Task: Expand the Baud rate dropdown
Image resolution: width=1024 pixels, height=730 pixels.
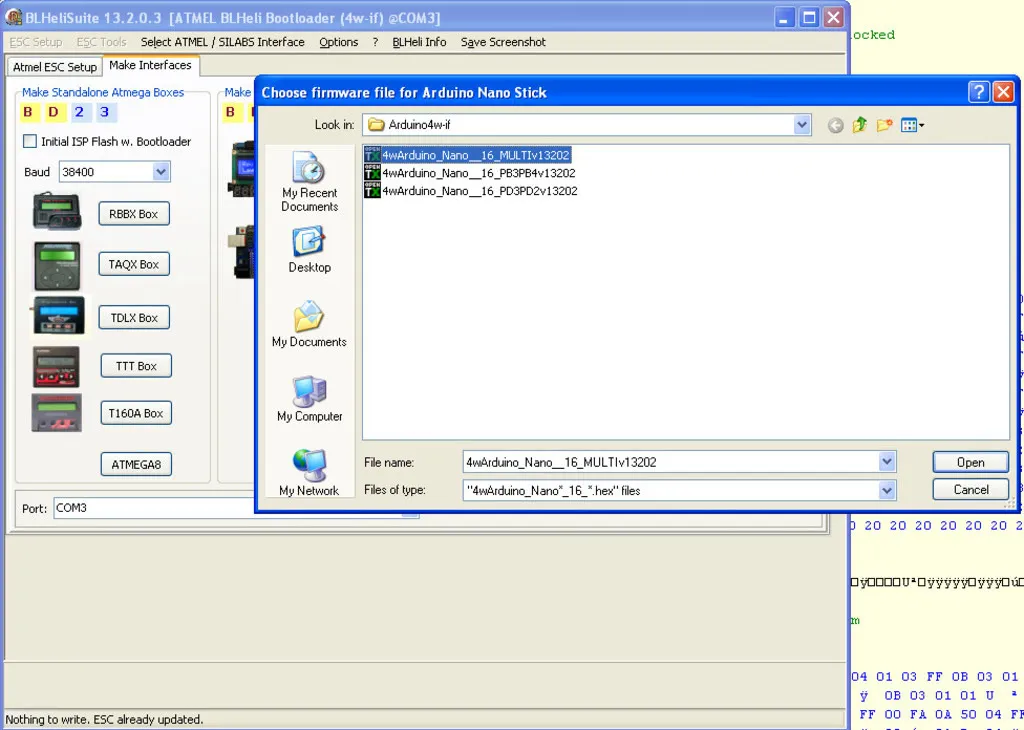Action: (161, 172)
